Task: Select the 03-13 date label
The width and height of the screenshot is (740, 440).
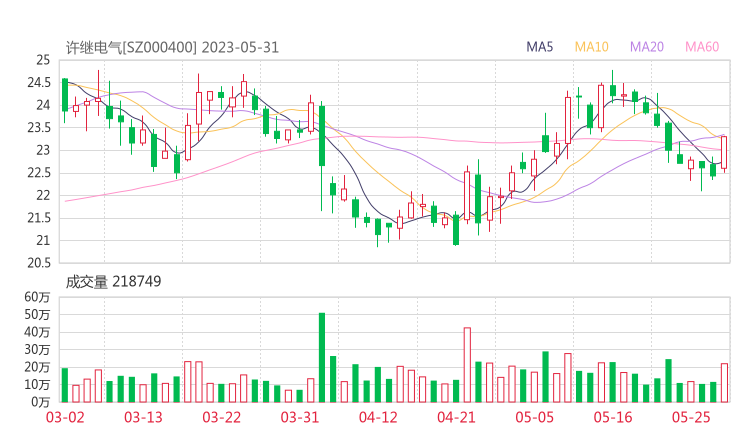Action: [145, 417]
